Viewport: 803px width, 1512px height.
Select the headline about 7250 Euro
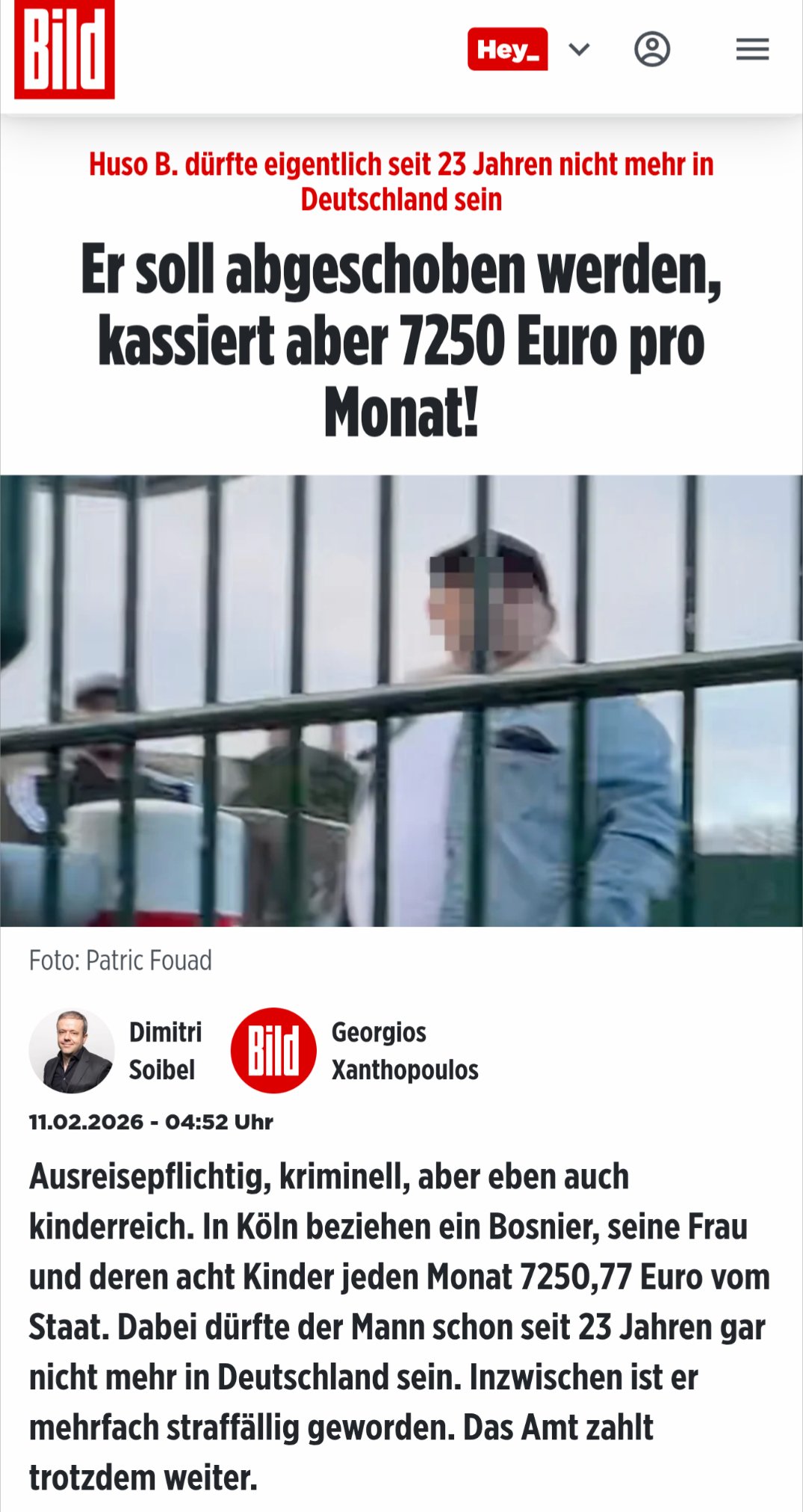click(x=401, y=340)
